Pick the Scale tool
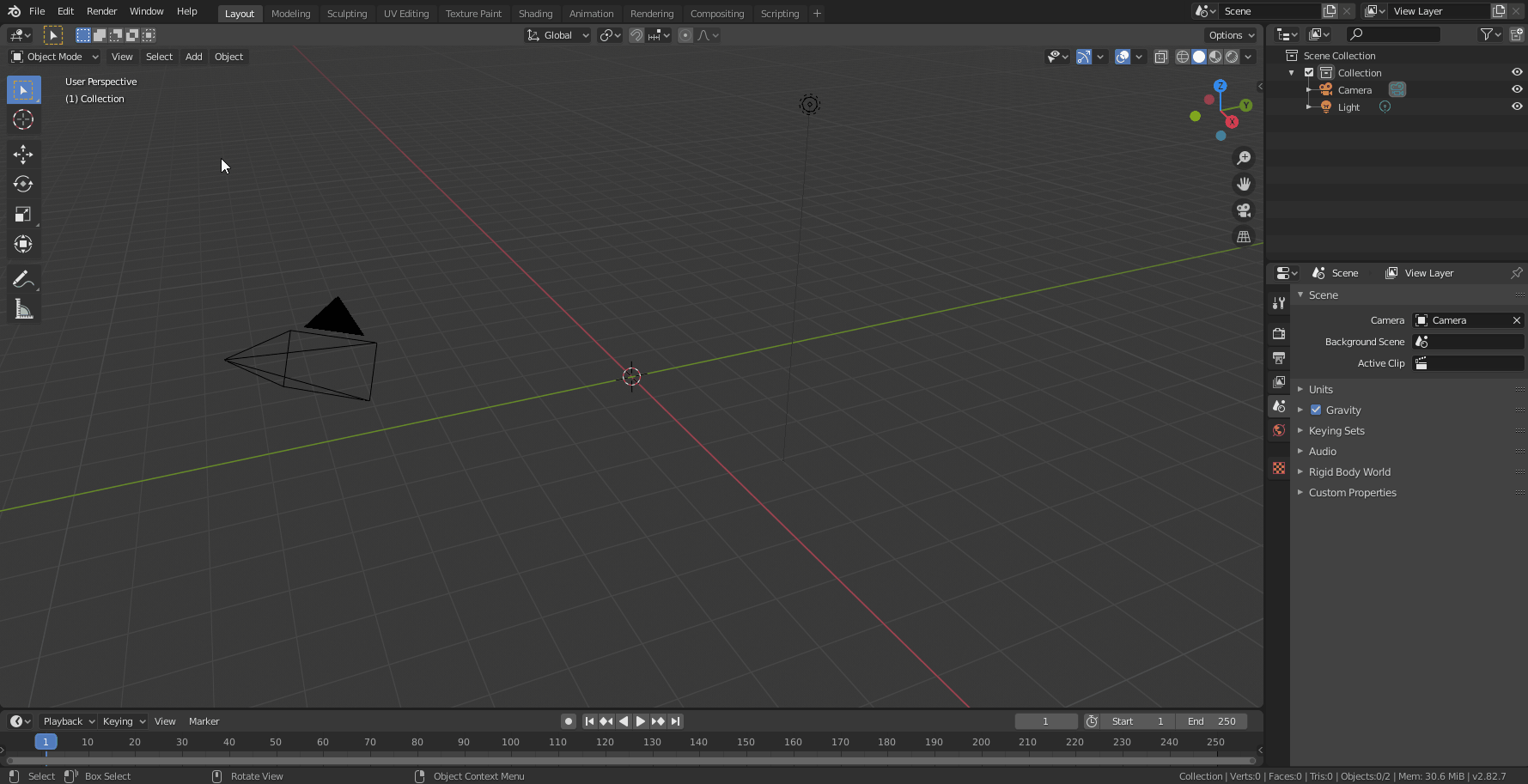Screen dimensions: 1528x784 click(x=23, y=214)
